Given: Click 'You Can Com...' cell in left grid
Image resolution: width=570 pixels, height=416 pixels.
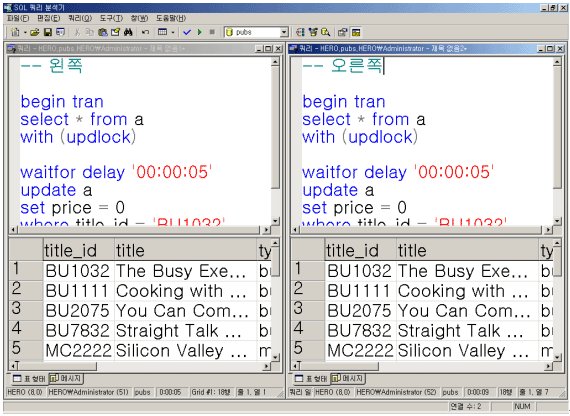Looking at the screenshot, I should point(185,311).
